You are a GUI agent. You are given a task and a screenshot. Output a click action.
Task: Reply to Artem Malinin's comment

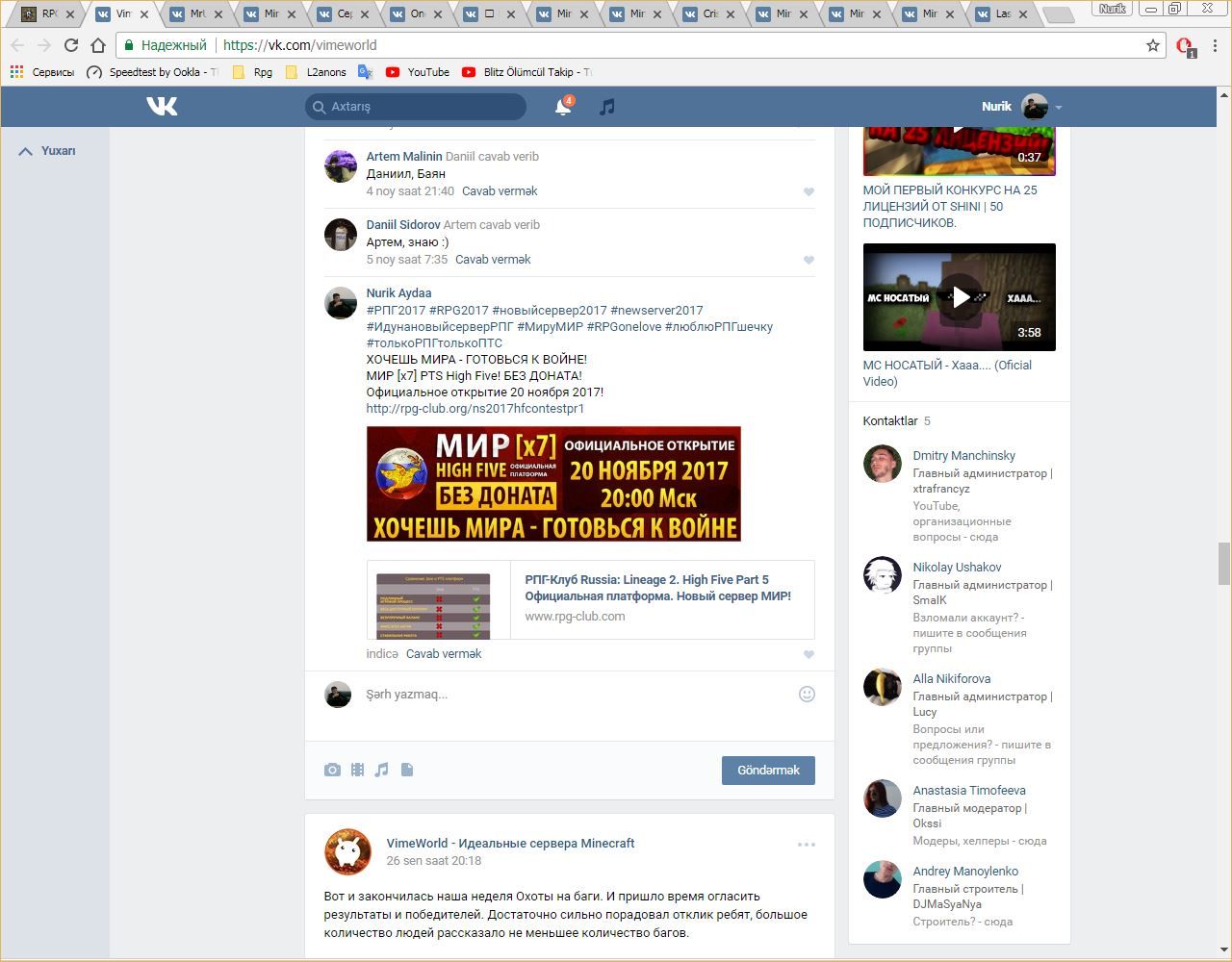coord(500,191)
